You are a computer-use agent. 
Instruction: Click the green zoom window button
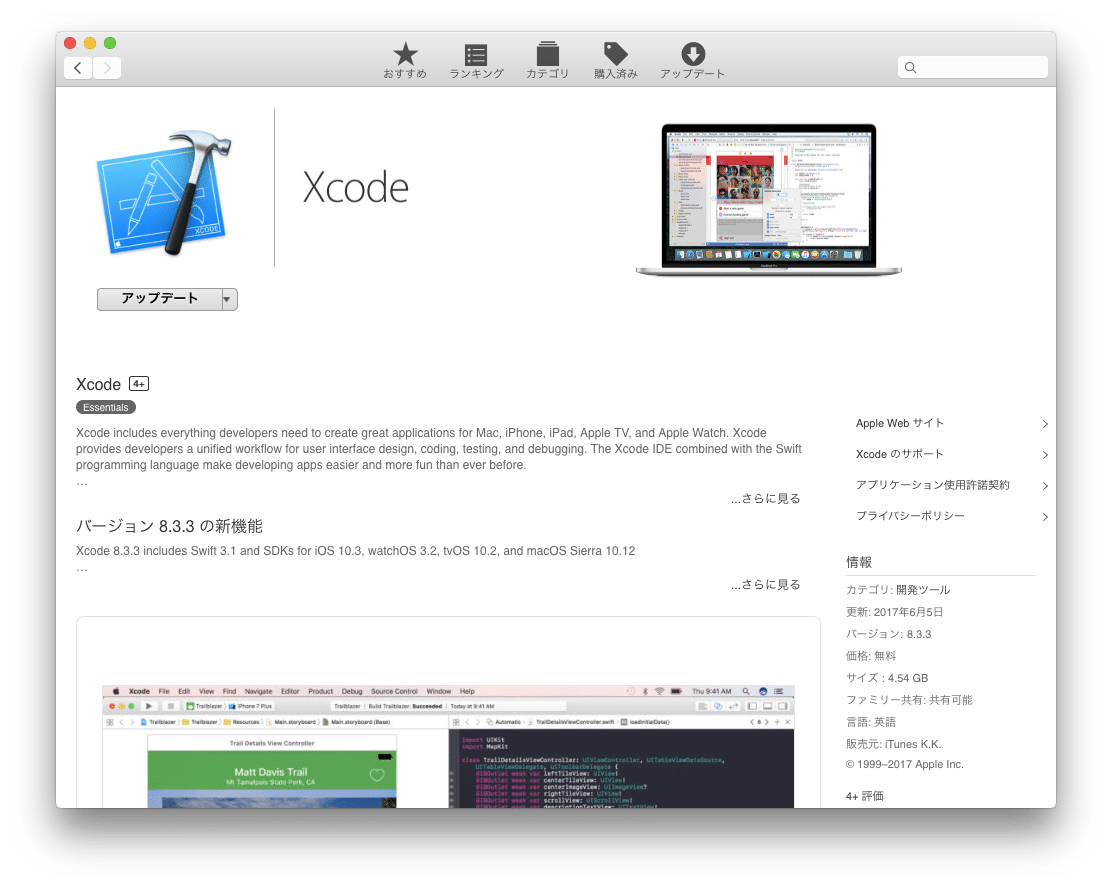pos(110,43)
